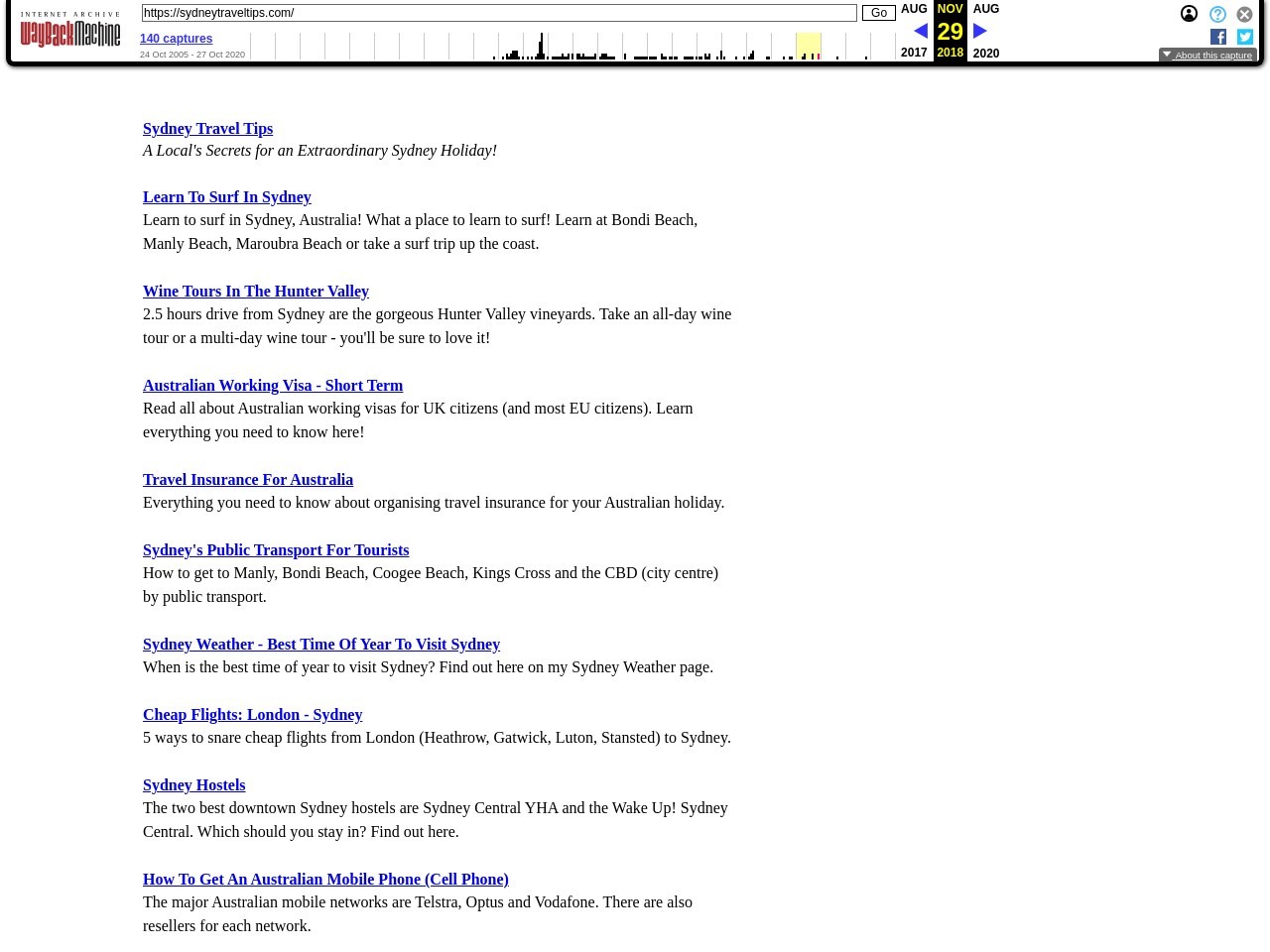This screenshot has height=952, width=1270.
Task: Open the 140 captures link
Action: (x=176, y=39)
